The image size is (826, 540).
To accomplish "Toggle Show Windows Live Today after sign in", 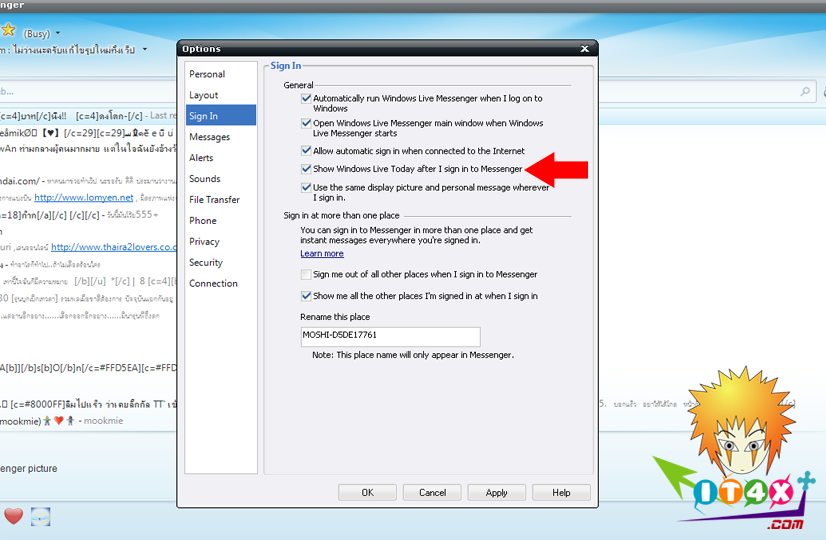I will (x=307, y=169).
